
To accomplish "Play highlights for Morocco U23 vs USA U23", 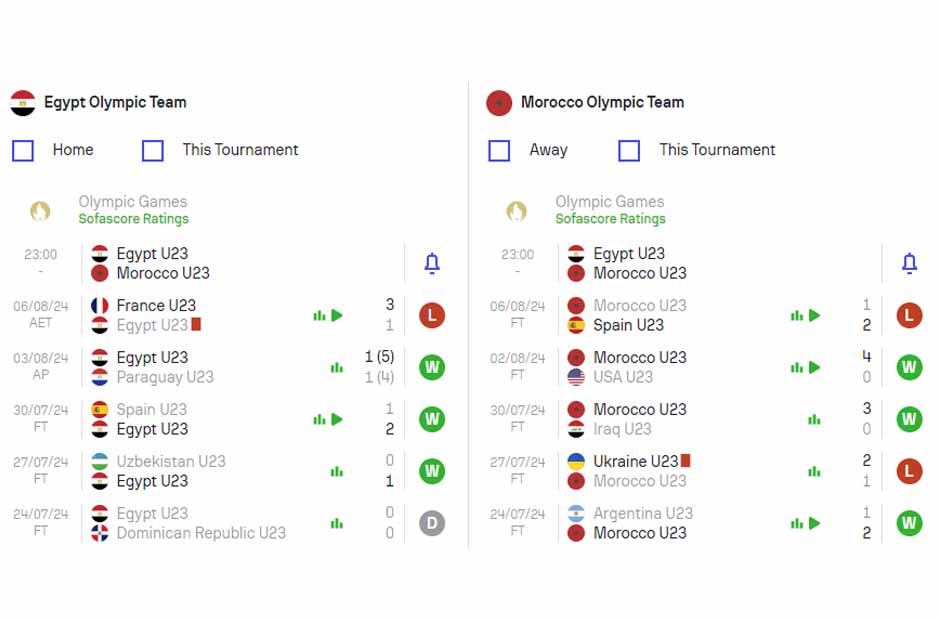I will tap(814, 368).
